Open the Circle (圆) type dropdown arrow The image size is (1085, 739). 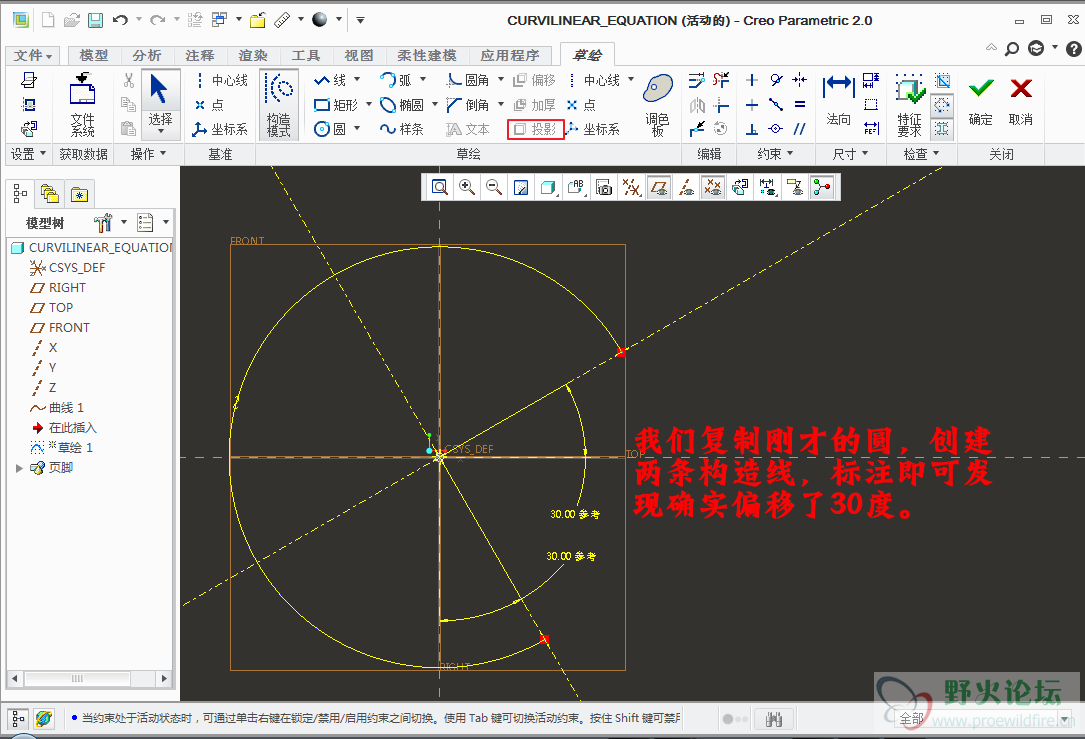pos(358,129)
